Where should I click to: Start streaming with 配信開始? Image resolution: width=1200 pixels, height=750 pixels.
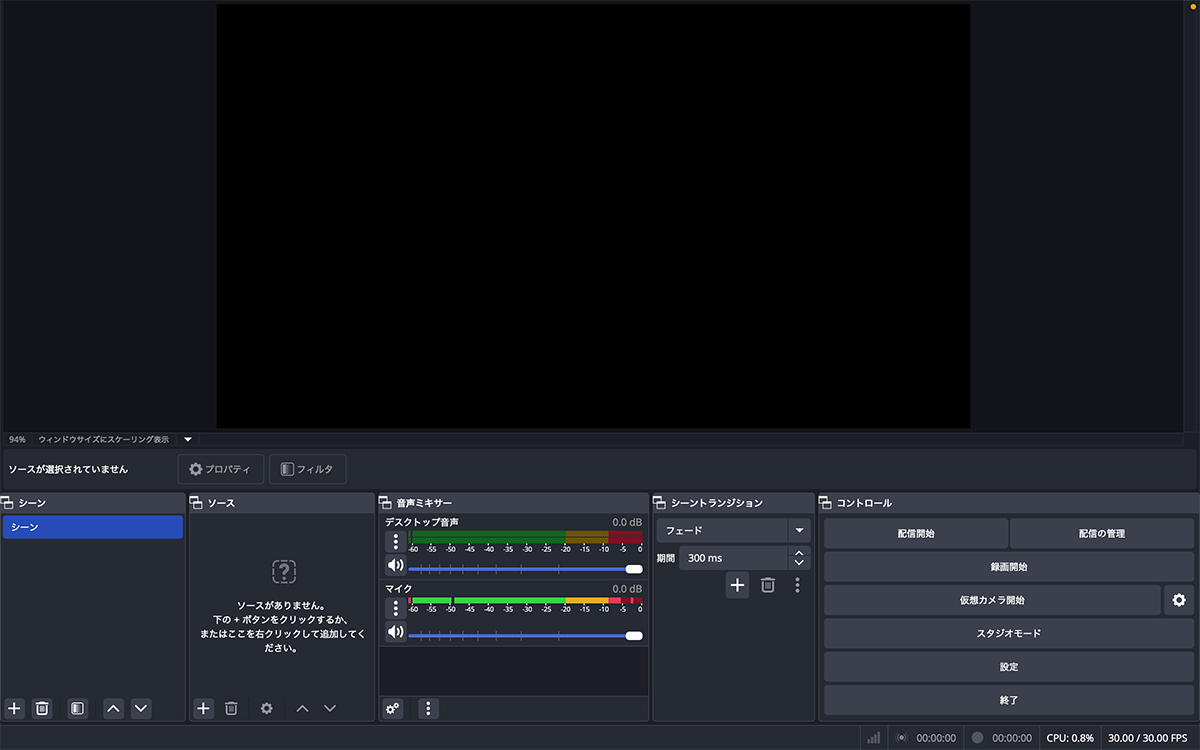(915, 533)
